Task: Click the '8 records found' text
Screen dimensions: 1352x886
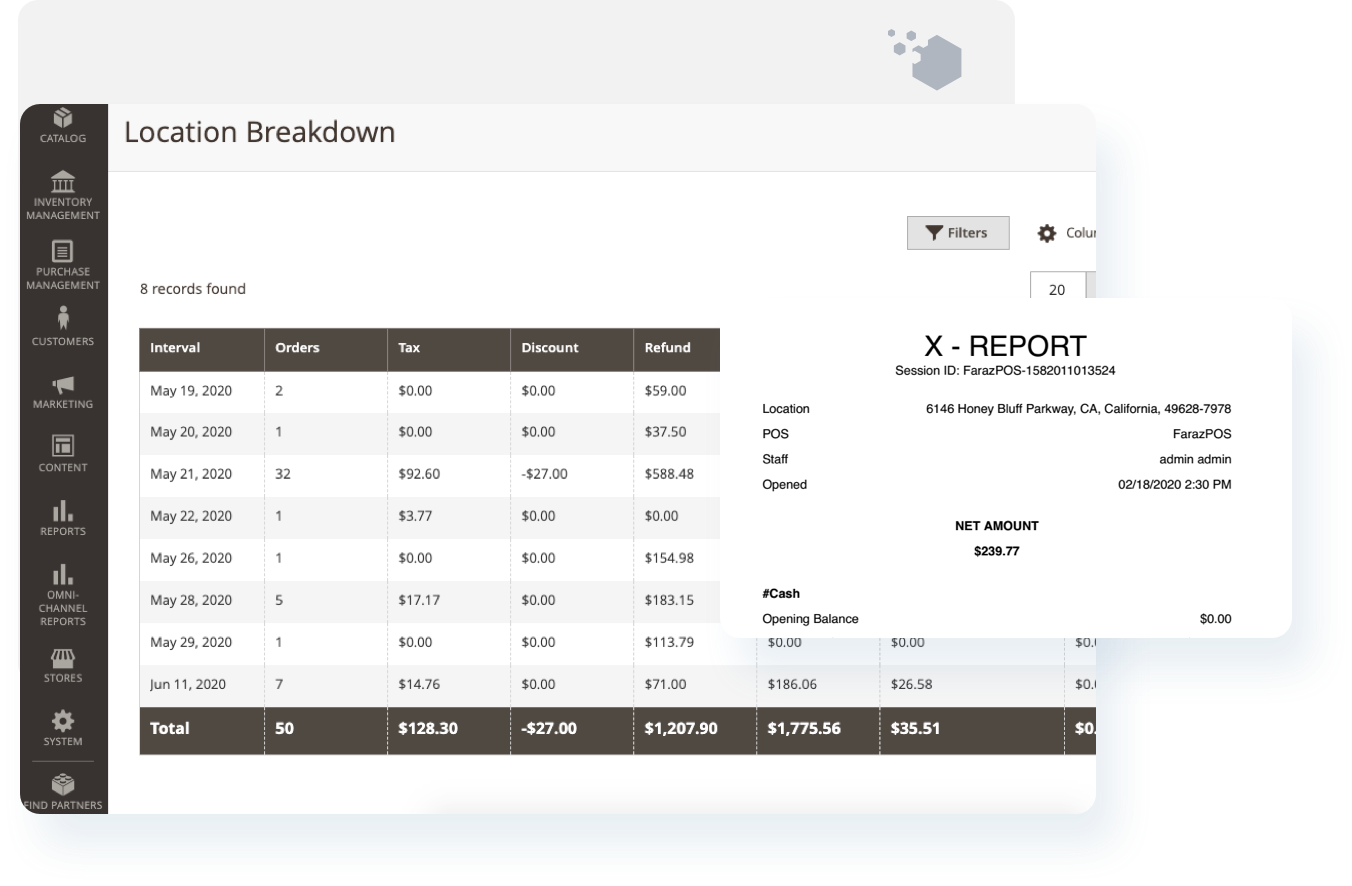Action: point(193,289)
